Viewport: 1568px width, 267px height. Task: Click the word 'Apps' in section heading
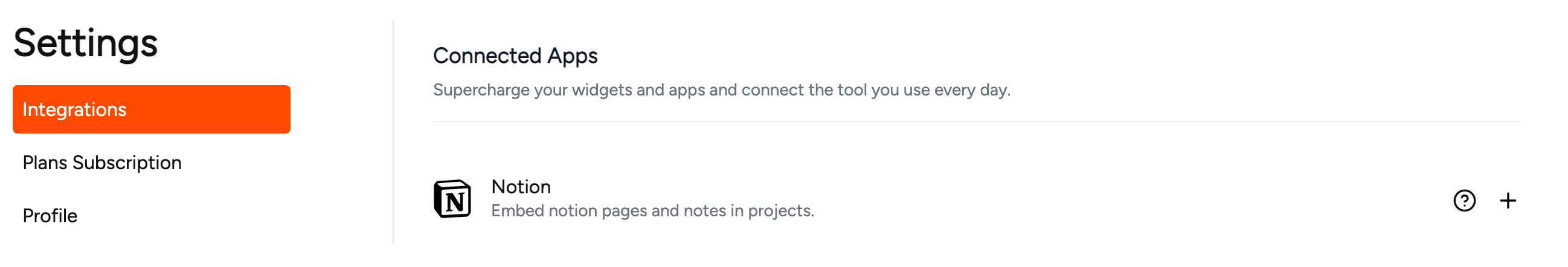coord(572,56)
